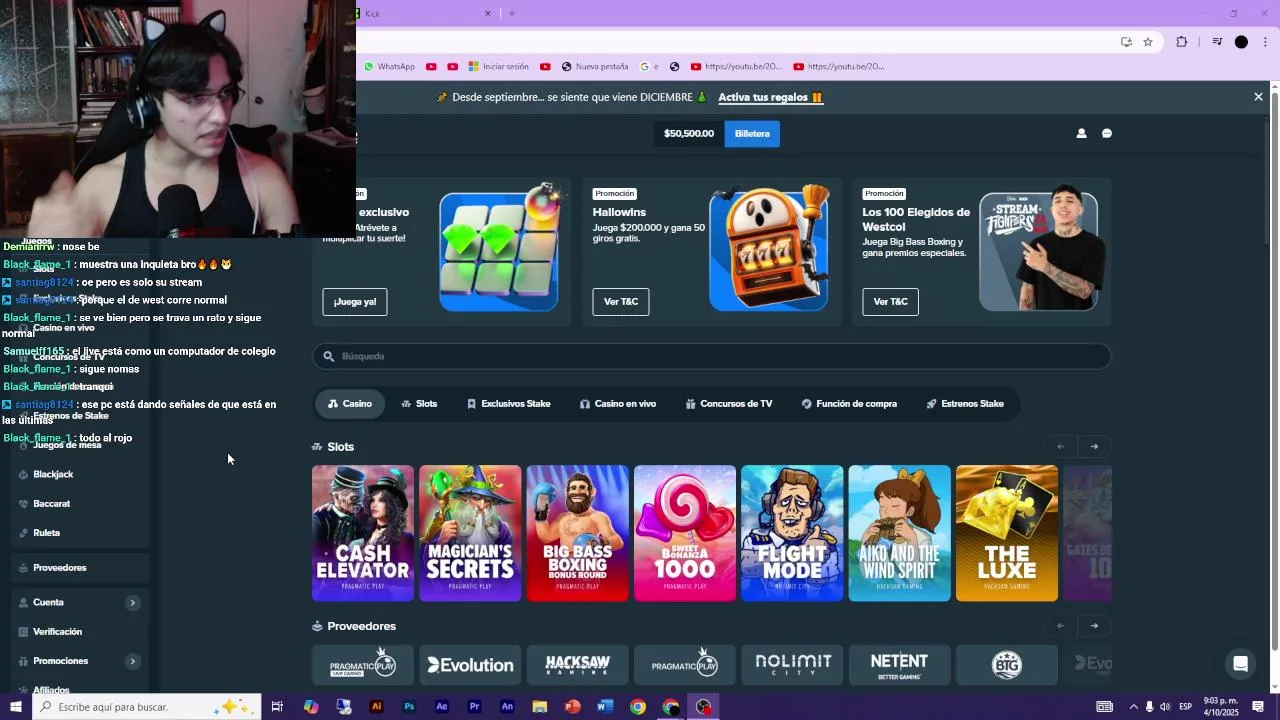
Task: Select the Función de compra tab
Action: click(849, 404)
